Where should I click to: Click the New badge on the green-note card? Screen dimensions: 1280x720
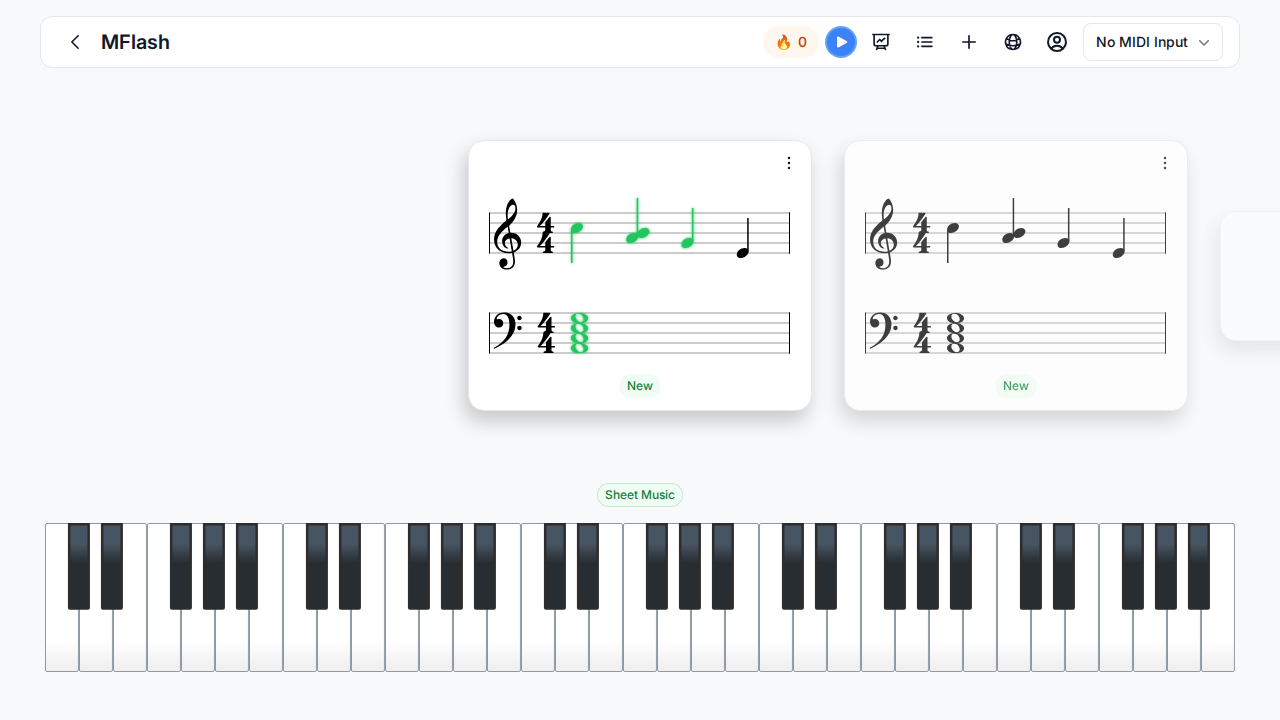point(640,386)
